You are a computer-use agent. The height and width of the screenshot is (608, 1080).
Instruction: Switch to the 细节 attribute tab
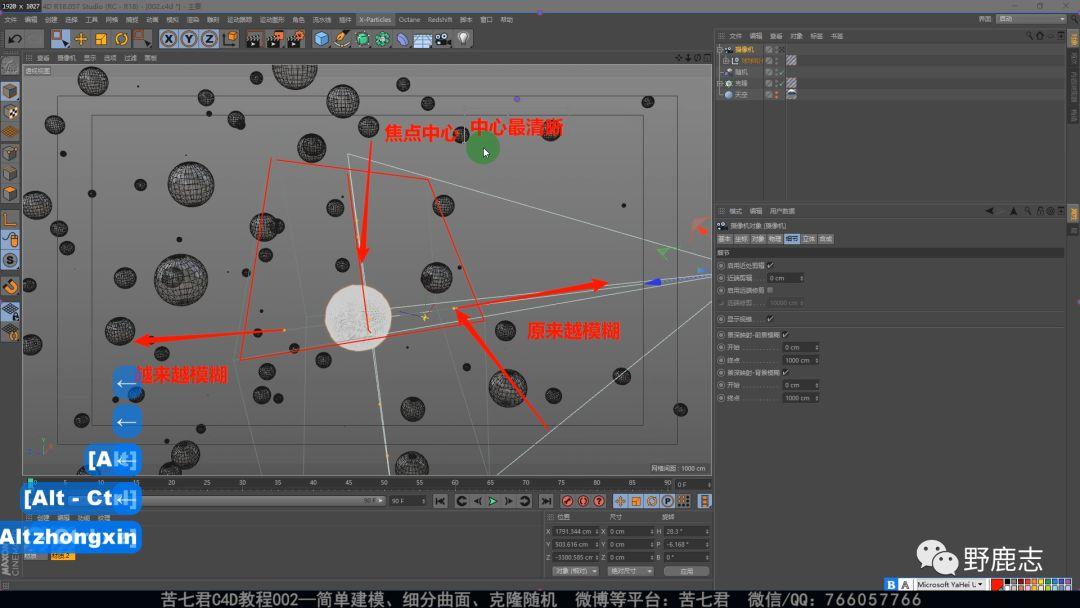(x=792, y=239)
